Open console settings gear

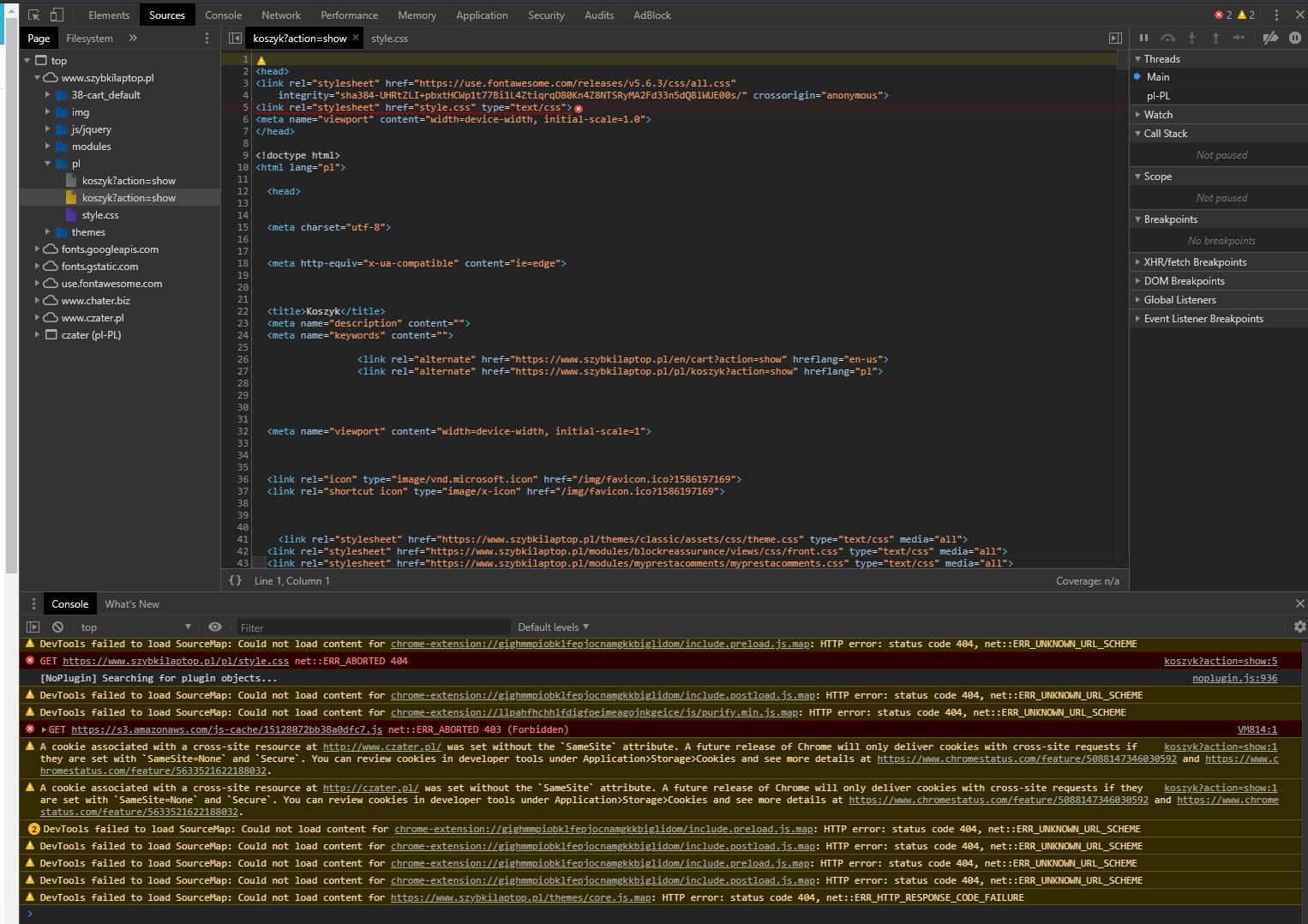click(1299, 627)
